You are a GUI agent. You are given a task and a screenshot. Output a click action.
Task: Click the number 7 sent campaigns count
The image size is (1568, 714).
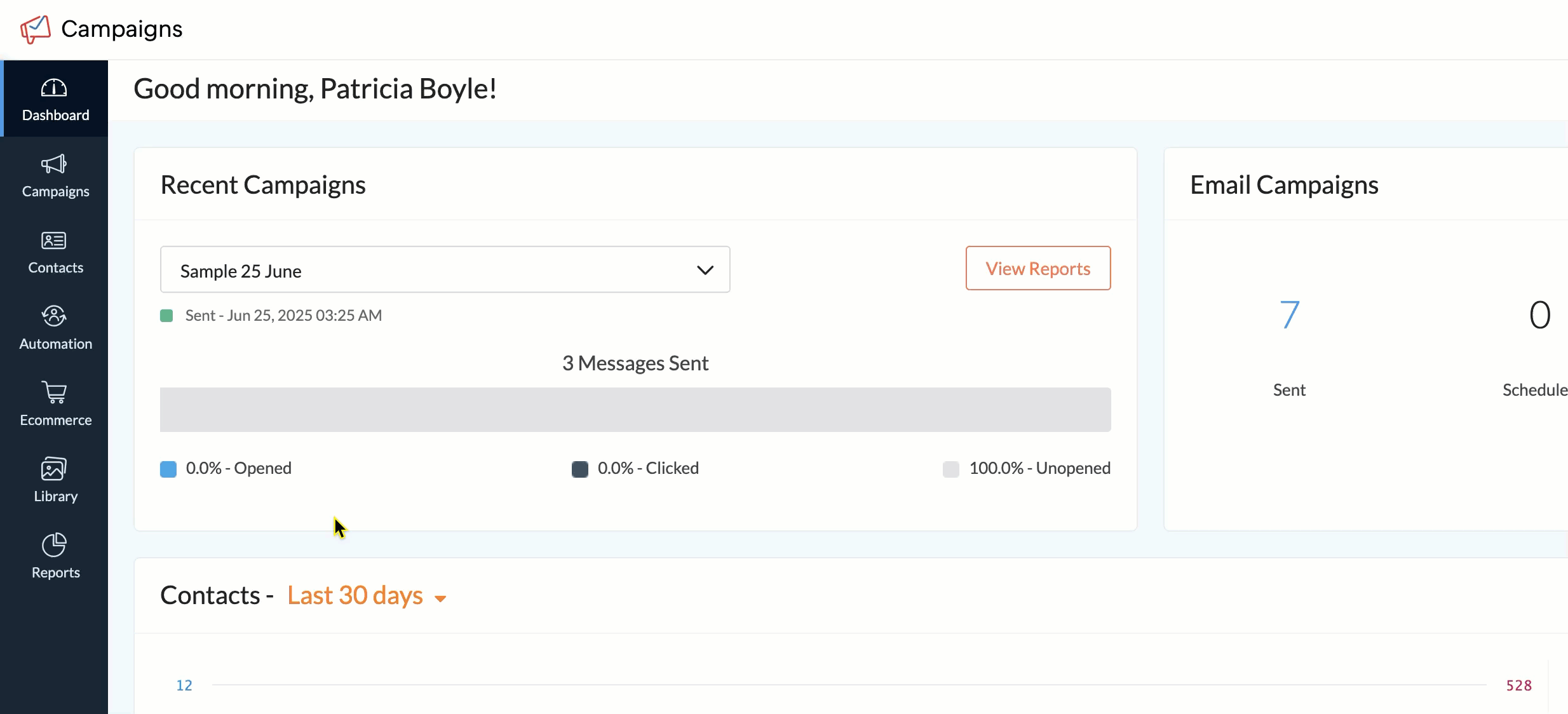tap(1289, 315)
